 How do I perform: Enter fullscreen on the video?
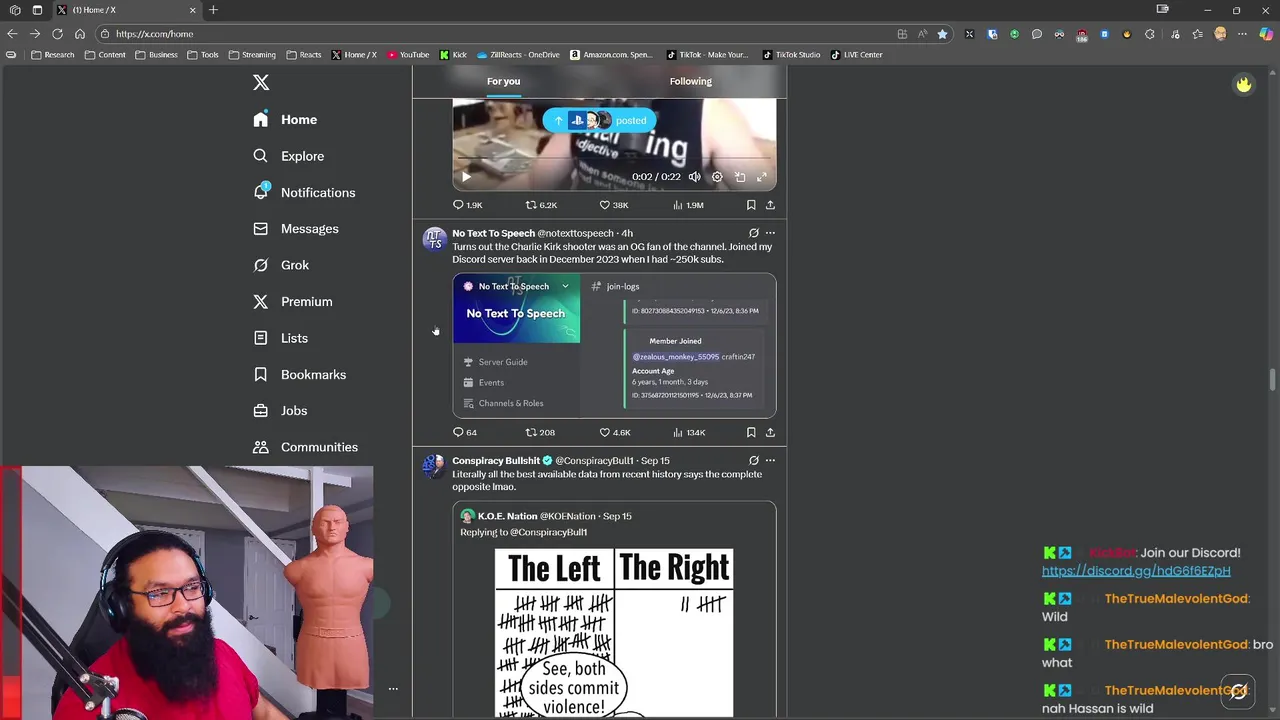click(762, 177)
